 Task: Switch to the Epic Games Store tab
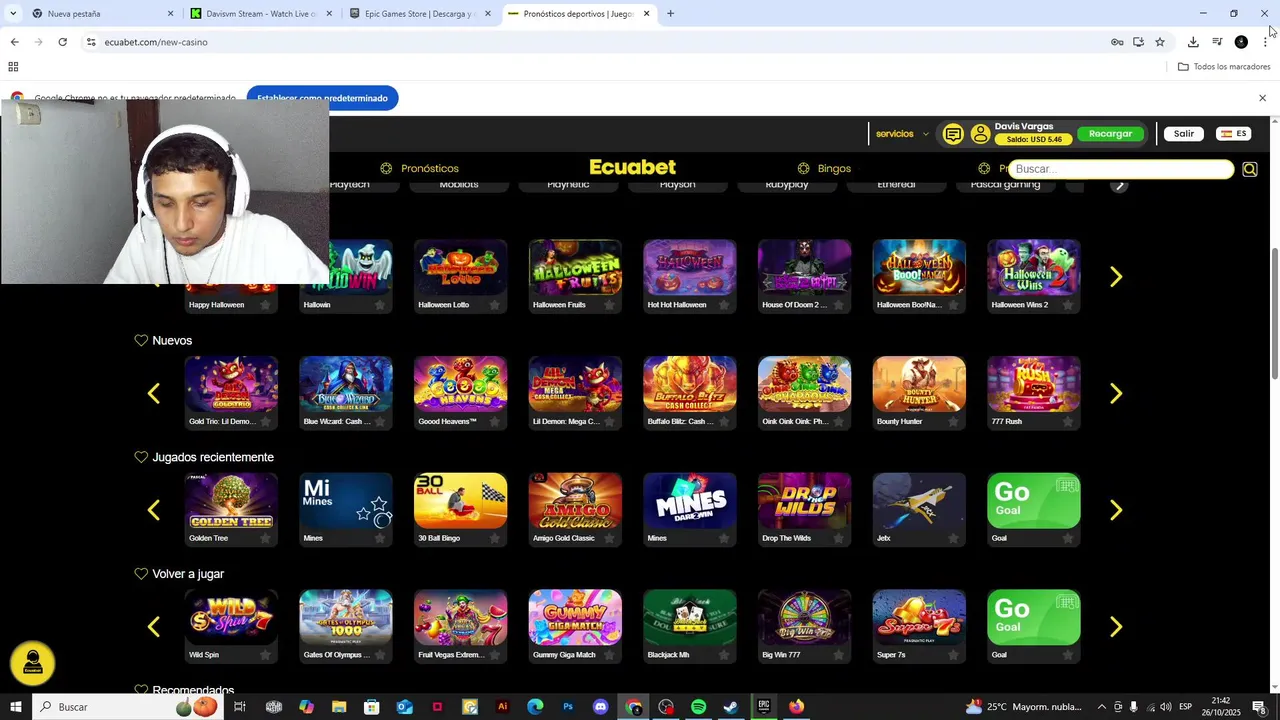420,14
